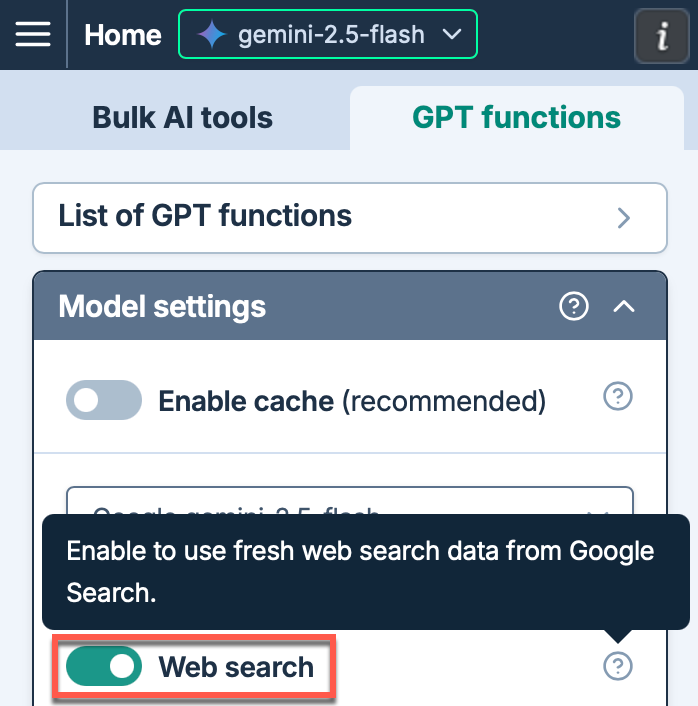Open the Google model selection combo box
The width and height of the screenshot is (698, 706).
point(350,501)
